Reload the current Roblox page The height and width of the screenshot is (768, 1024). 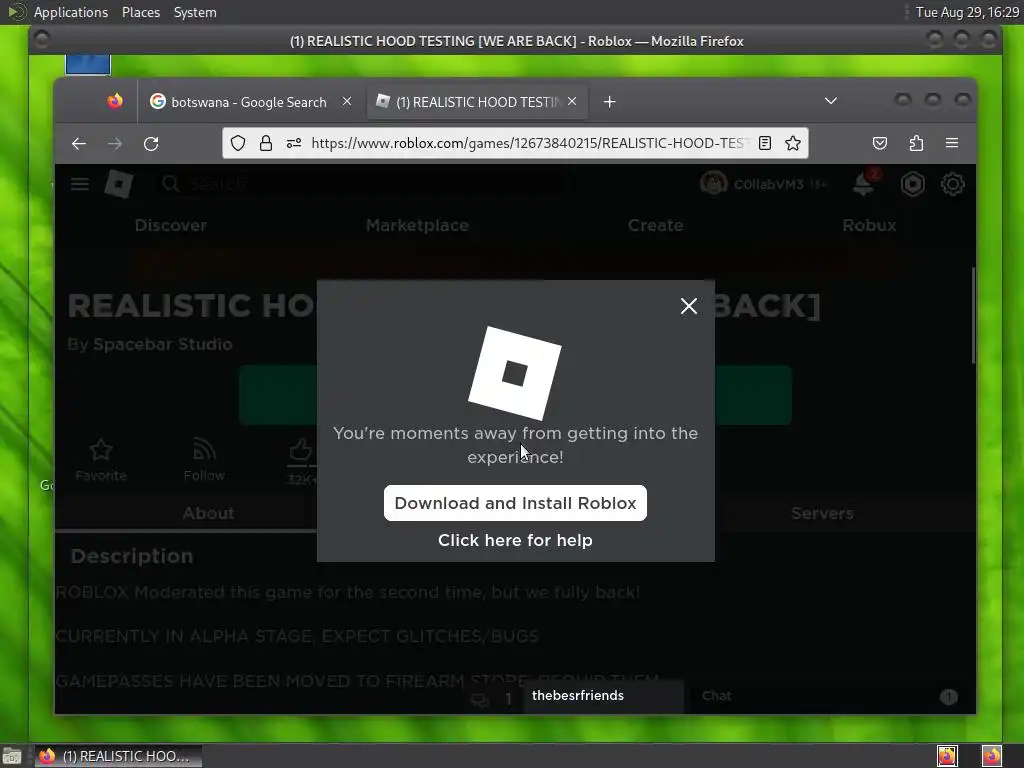(x=151, y=144)
